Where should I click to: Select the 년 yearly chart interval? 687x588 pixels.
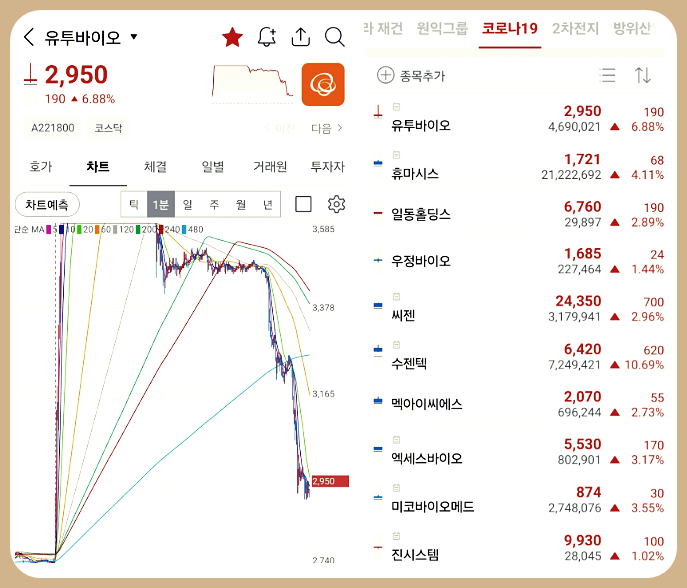click(268, 205)
